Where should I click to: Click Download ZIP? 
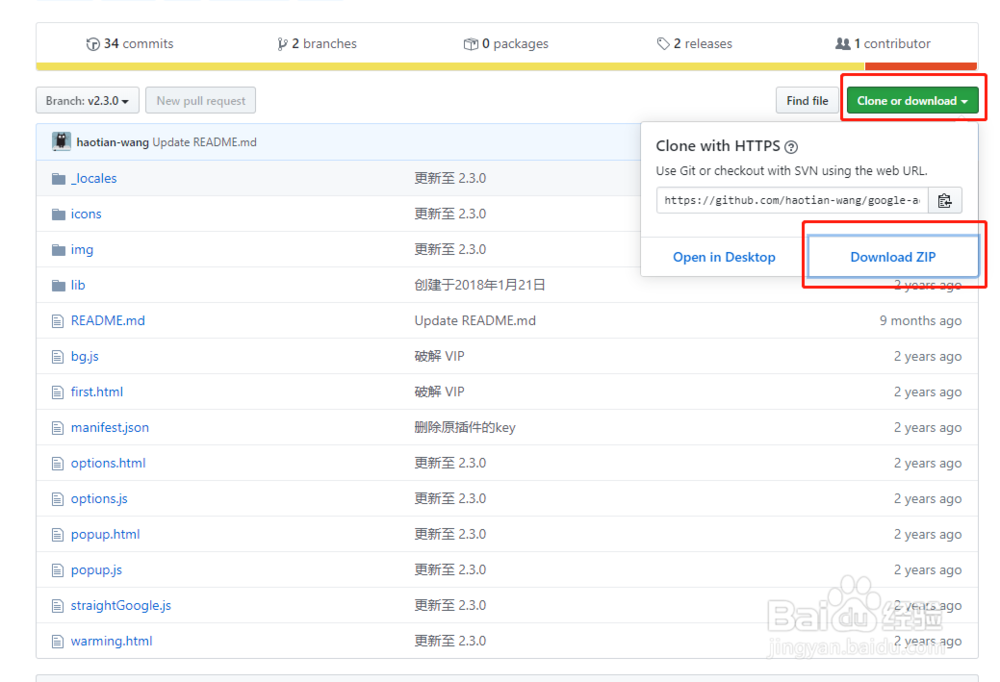tap(893, 257)
